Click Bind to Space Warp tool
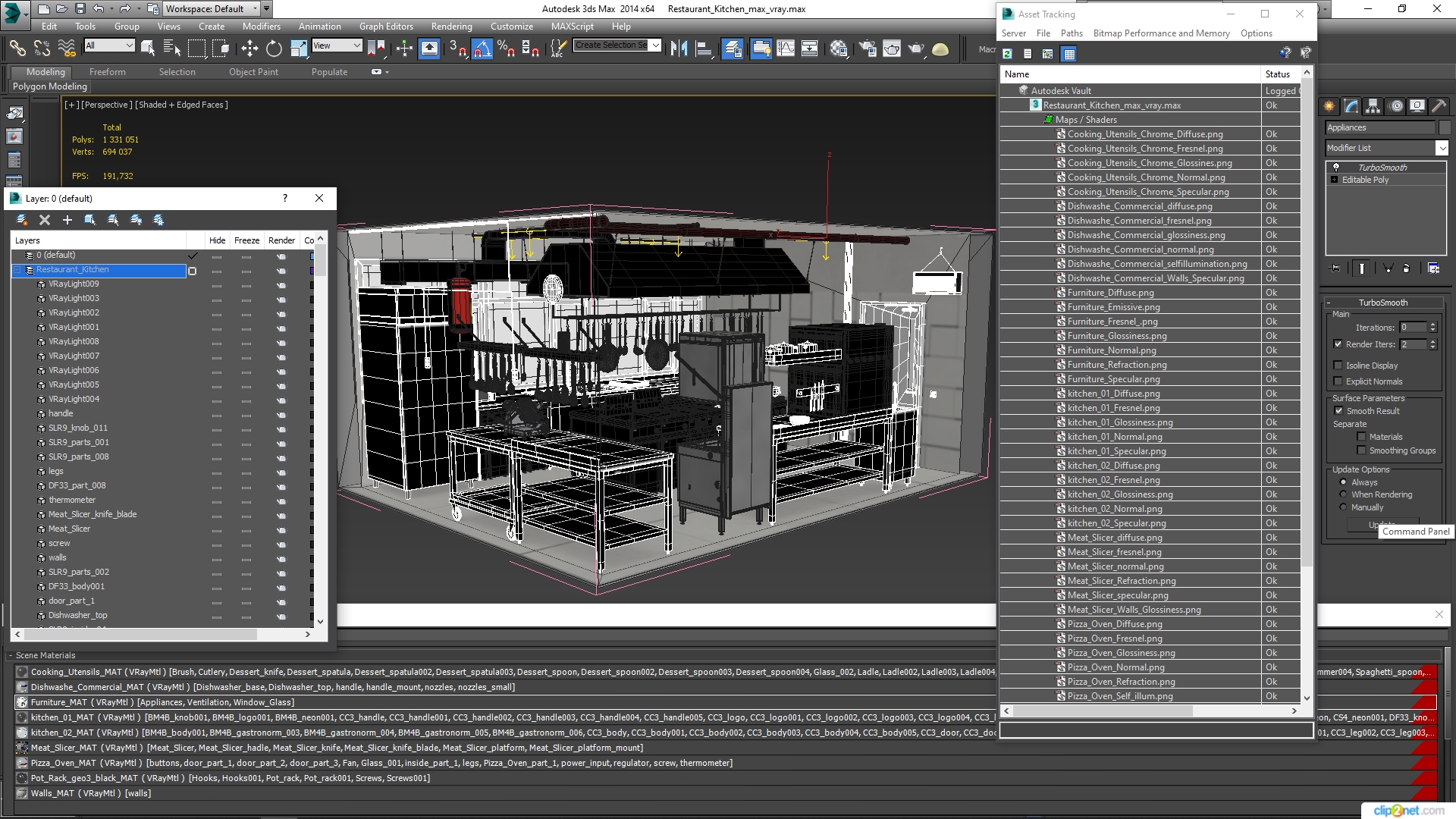The width and height of the screenshot is (1456, 819). 67,49
